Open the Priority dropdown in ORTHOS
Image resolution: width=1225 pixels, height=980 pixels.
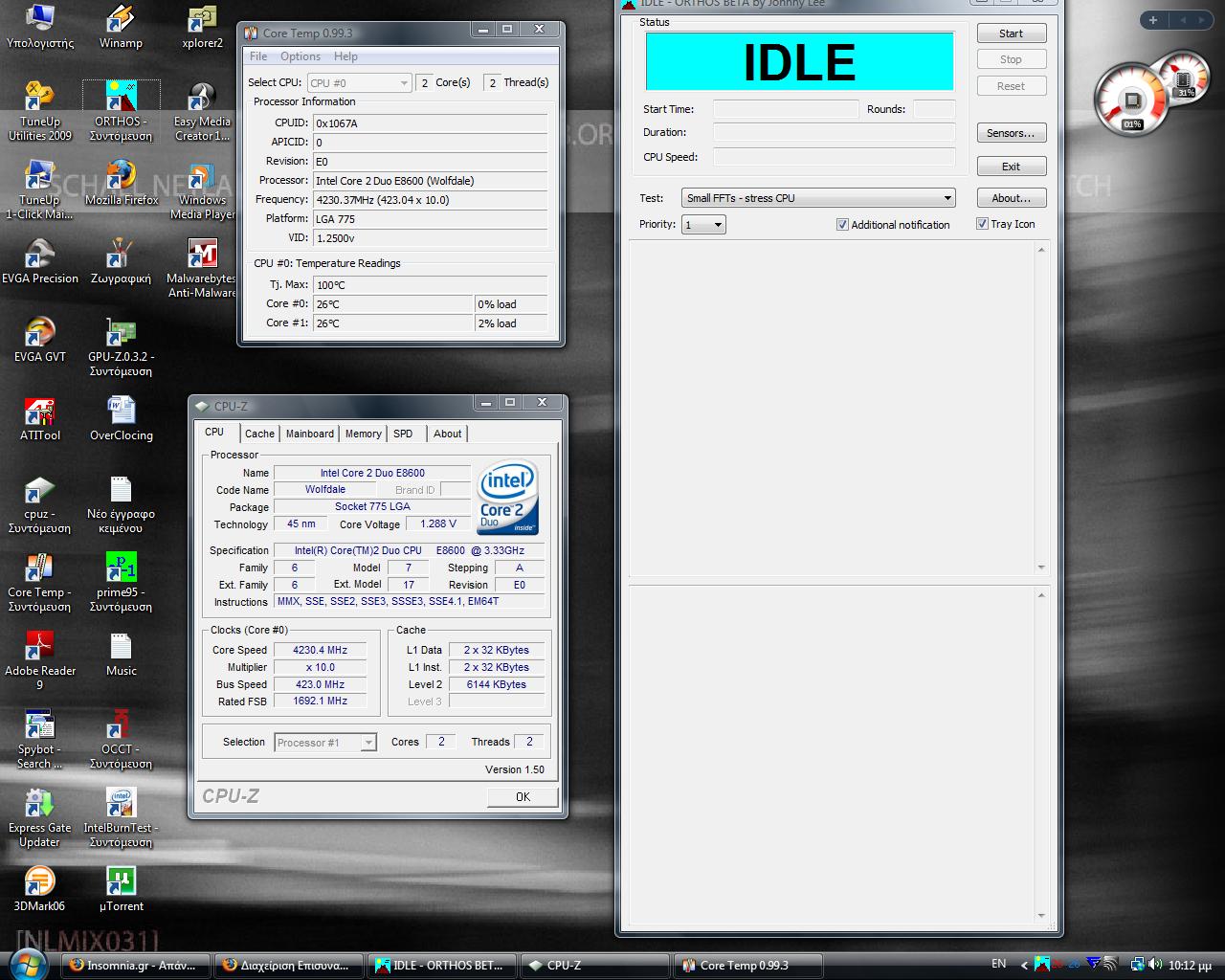[x=703, y=225]
